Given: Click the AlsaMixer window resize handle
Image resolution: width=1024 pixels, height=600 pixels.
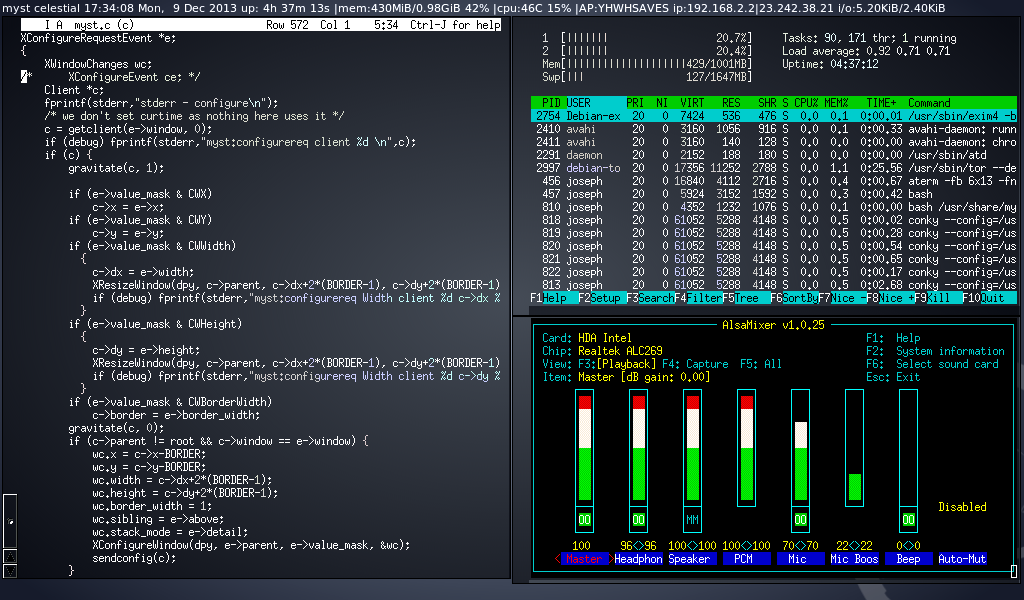Looking at the screenshot, I should 1013,572.
